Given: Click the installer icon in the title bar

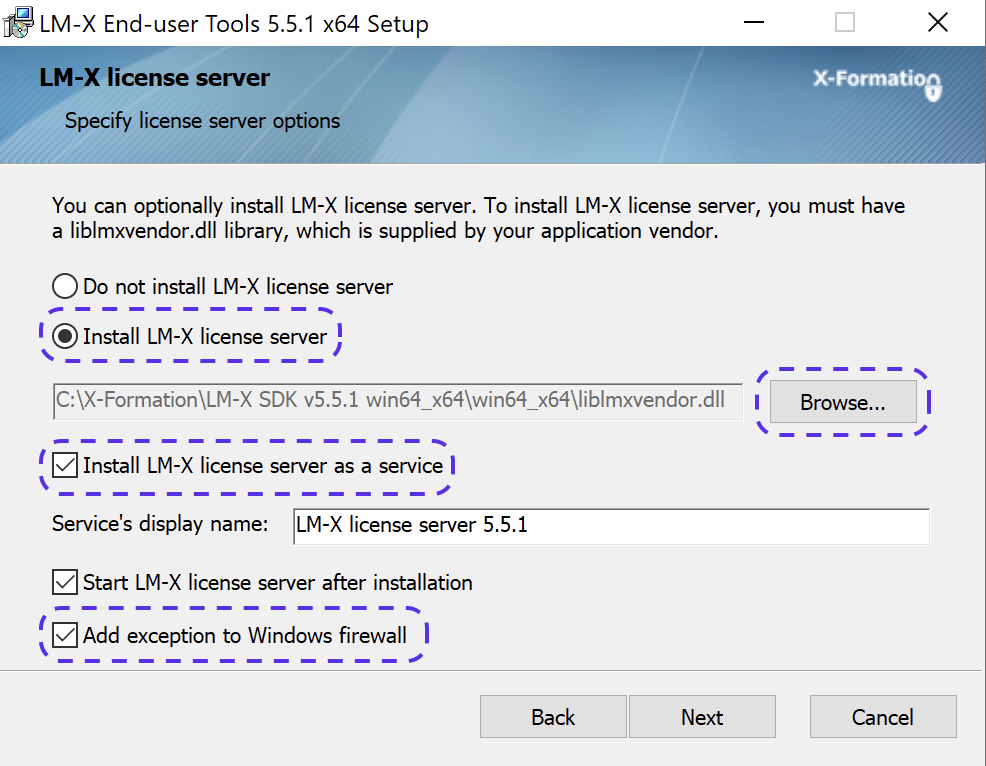Looking at the screenshot, I should [x=18, y=22].
